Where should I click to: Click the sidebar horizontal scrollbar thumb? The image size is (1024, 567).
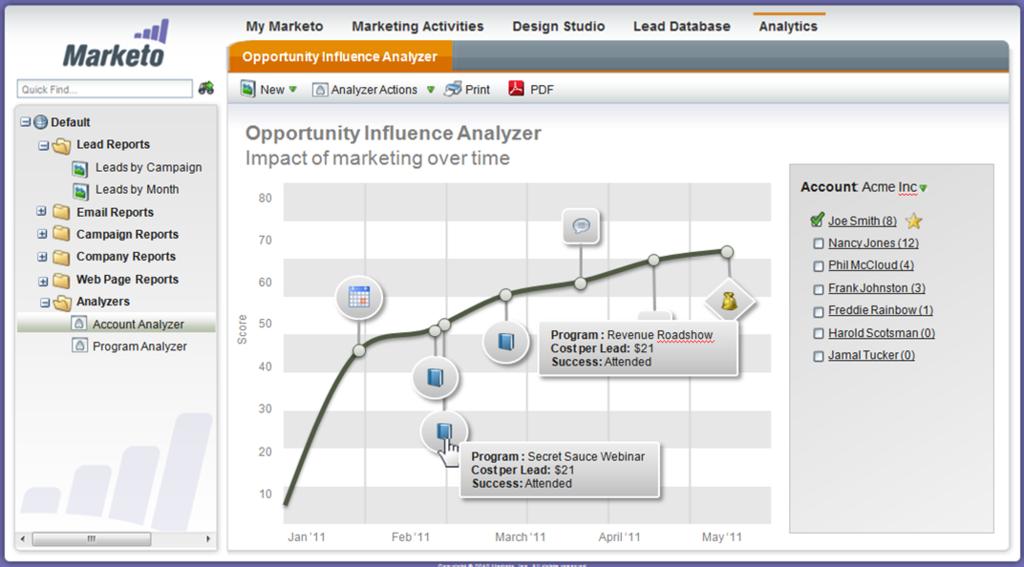pos(91,539)
